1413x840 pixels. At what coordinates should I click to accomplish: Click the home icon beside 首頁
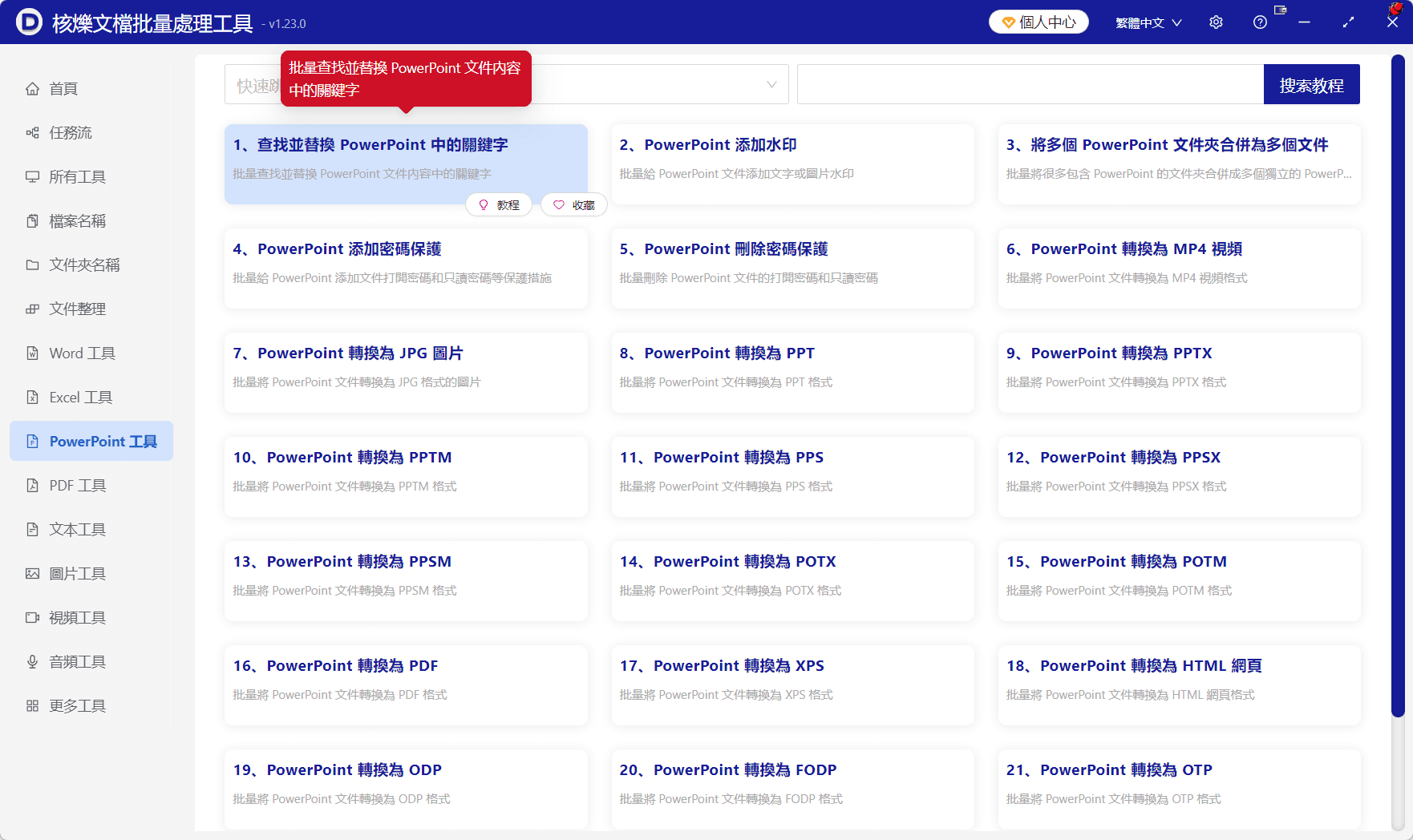pyautogui.click(x=32, y=89)
